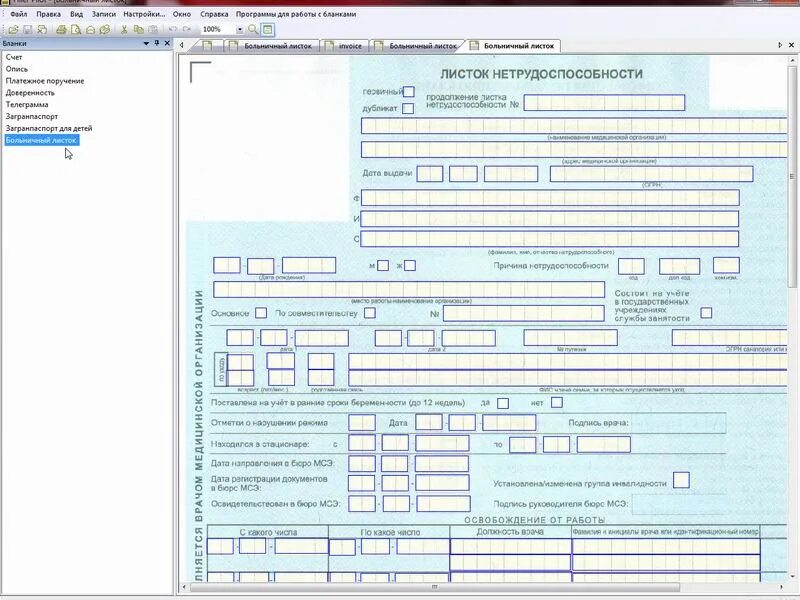This screenshot has width=800, height=600.
Task: Click the 100% zoom combo box
Action: (222, 30)
